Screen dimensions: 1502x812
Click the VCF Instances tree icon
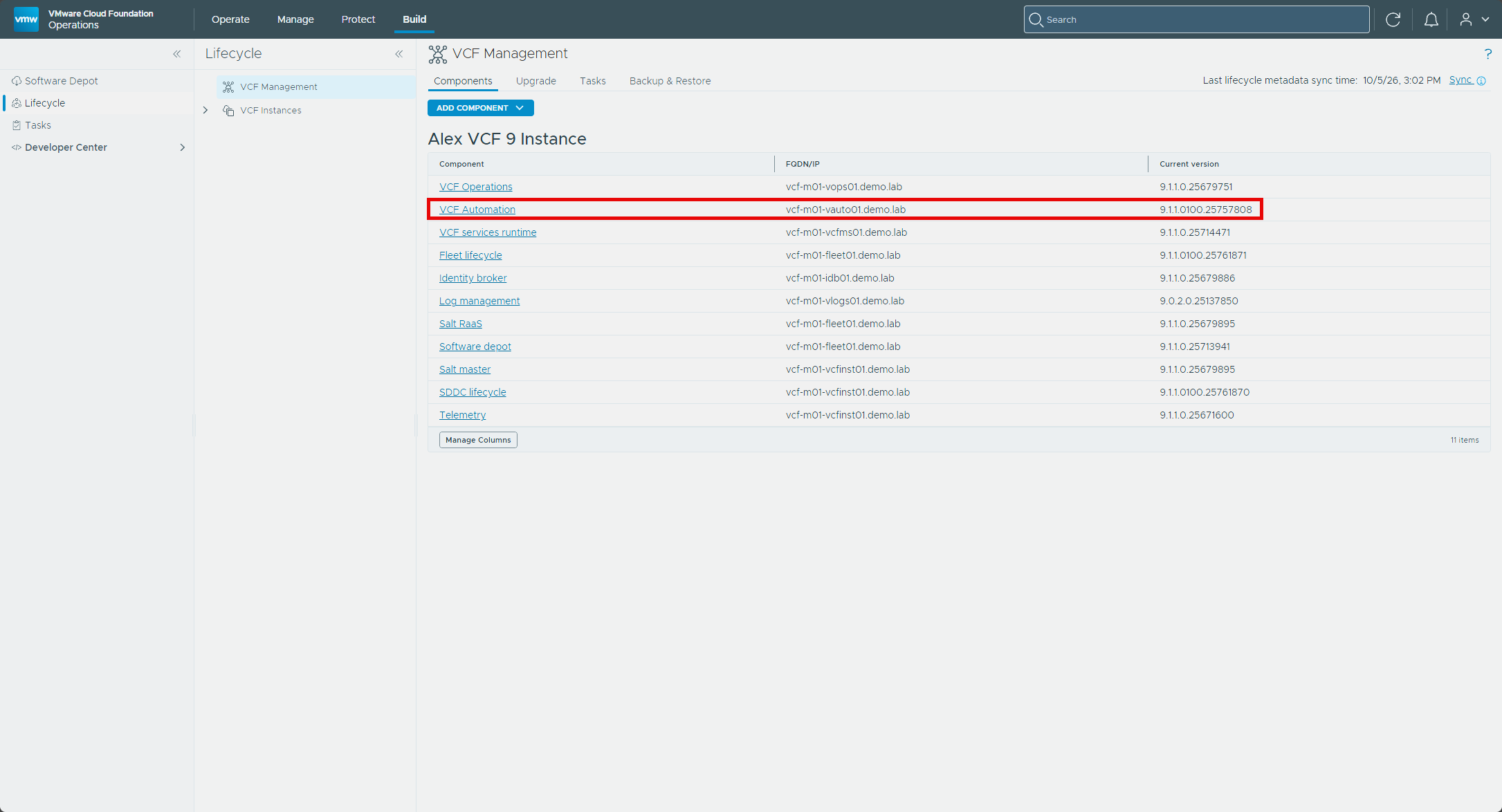[x=228, y=111]
